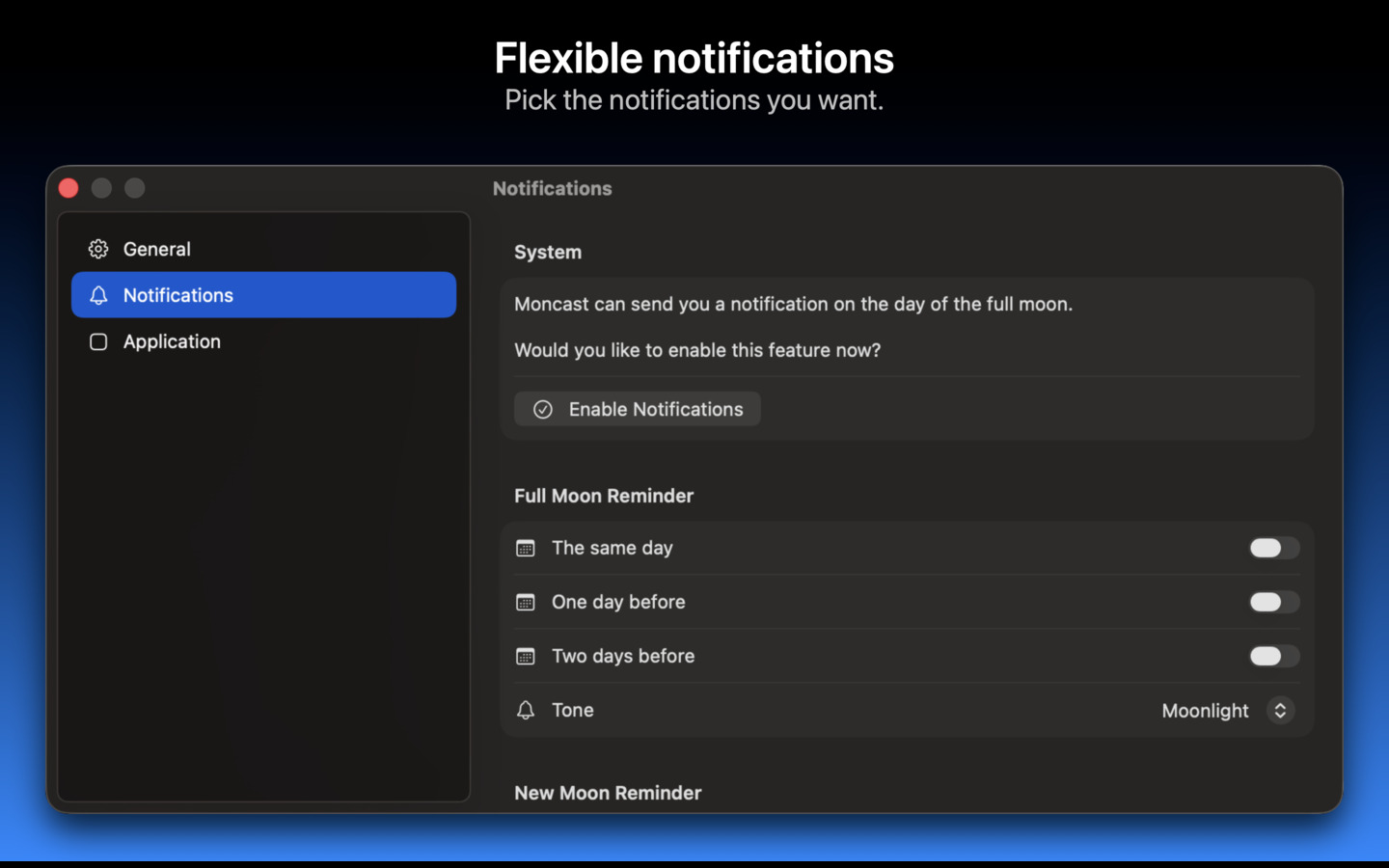
Task: Turn on the Two days before switch
Action: [1273, 656]
